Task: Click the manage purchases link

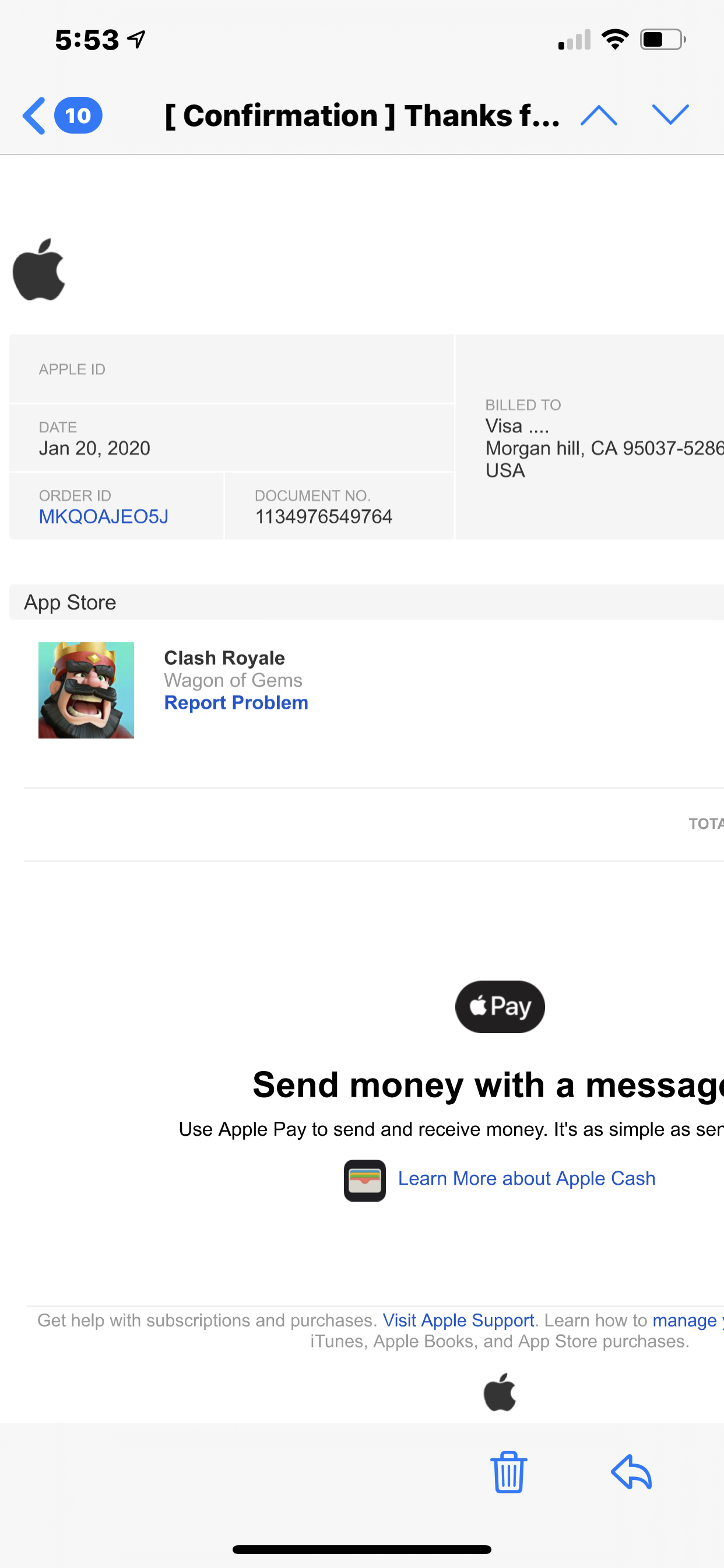Action: click(x=687, y=1319)
